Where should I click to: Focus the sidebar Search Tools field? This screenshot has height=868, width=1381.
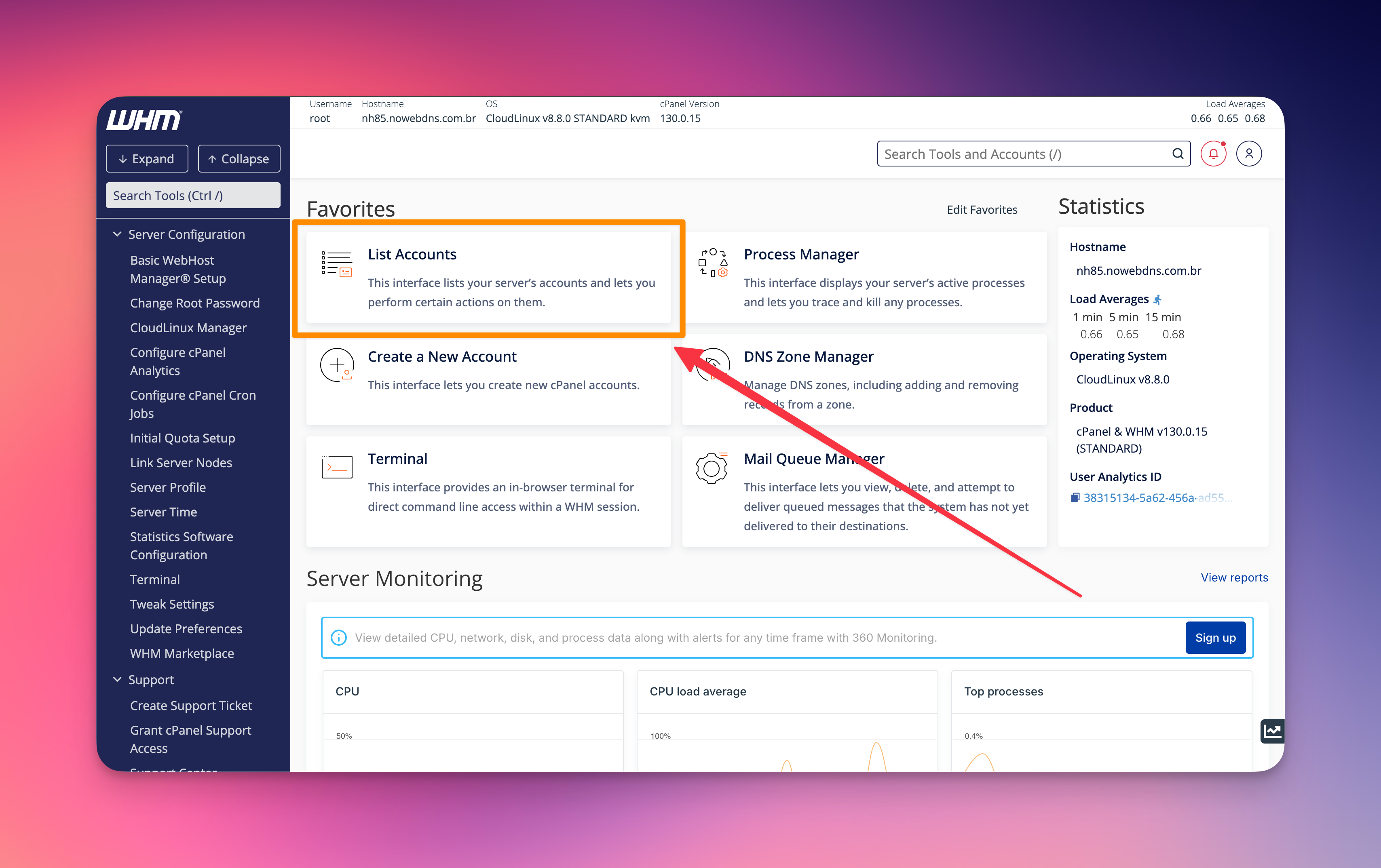[x=193, y=196]
